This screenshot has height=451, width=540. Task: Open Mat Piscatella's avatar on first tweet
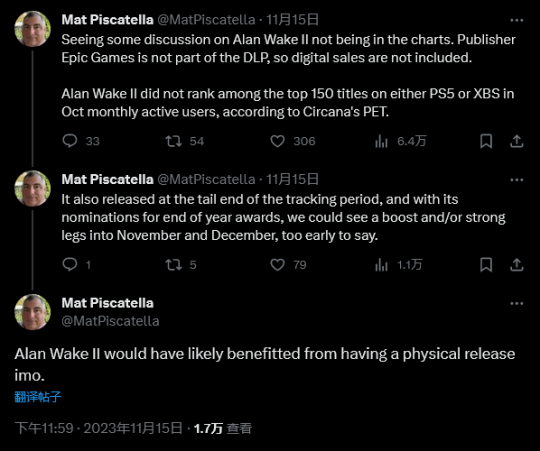pyautogui.click(x=33, y=29)
